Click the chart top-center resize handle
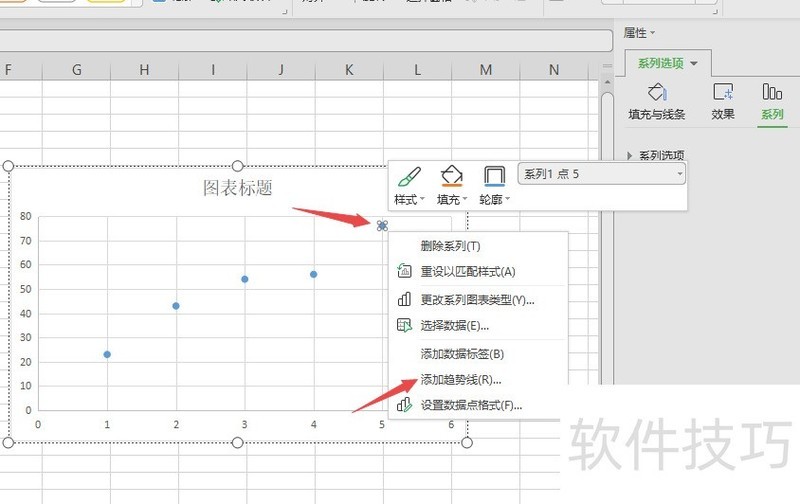The width and height of the screenshot is (800, 504). [x=238, y=166]
